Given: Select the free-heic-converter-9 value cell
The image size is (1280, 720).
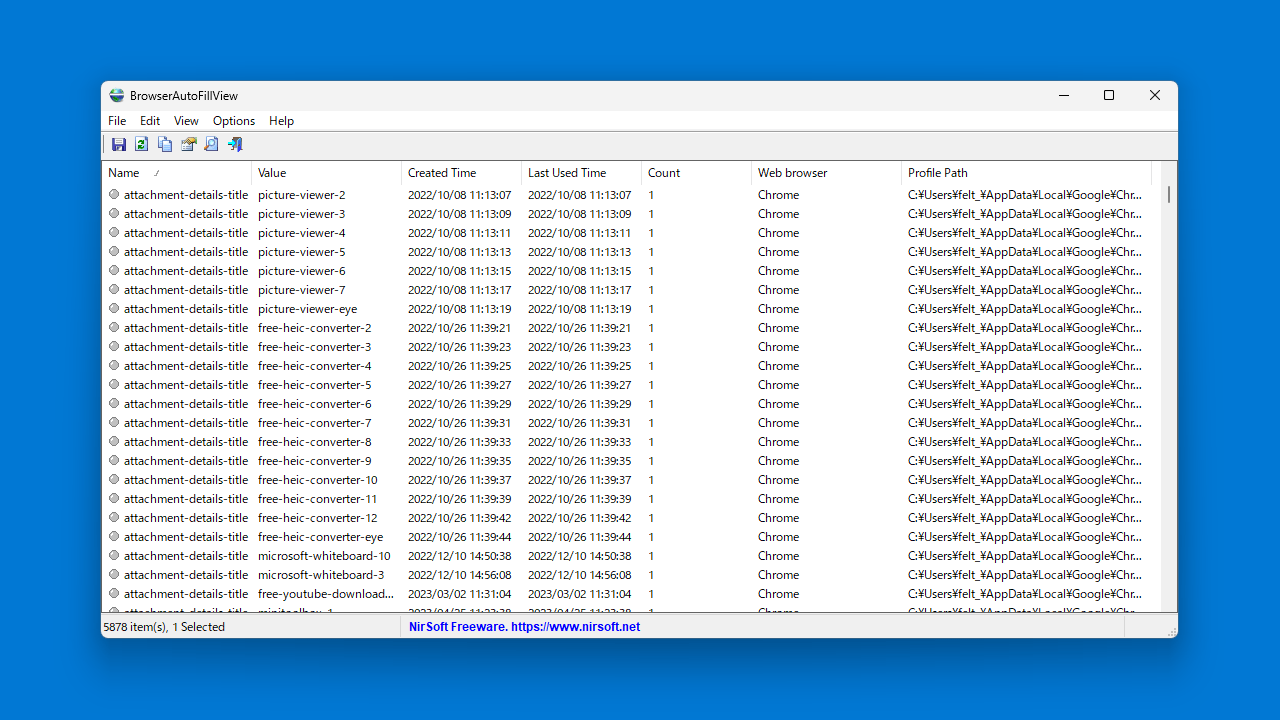Looking at the screenshot, I should (x=314, y=461).
